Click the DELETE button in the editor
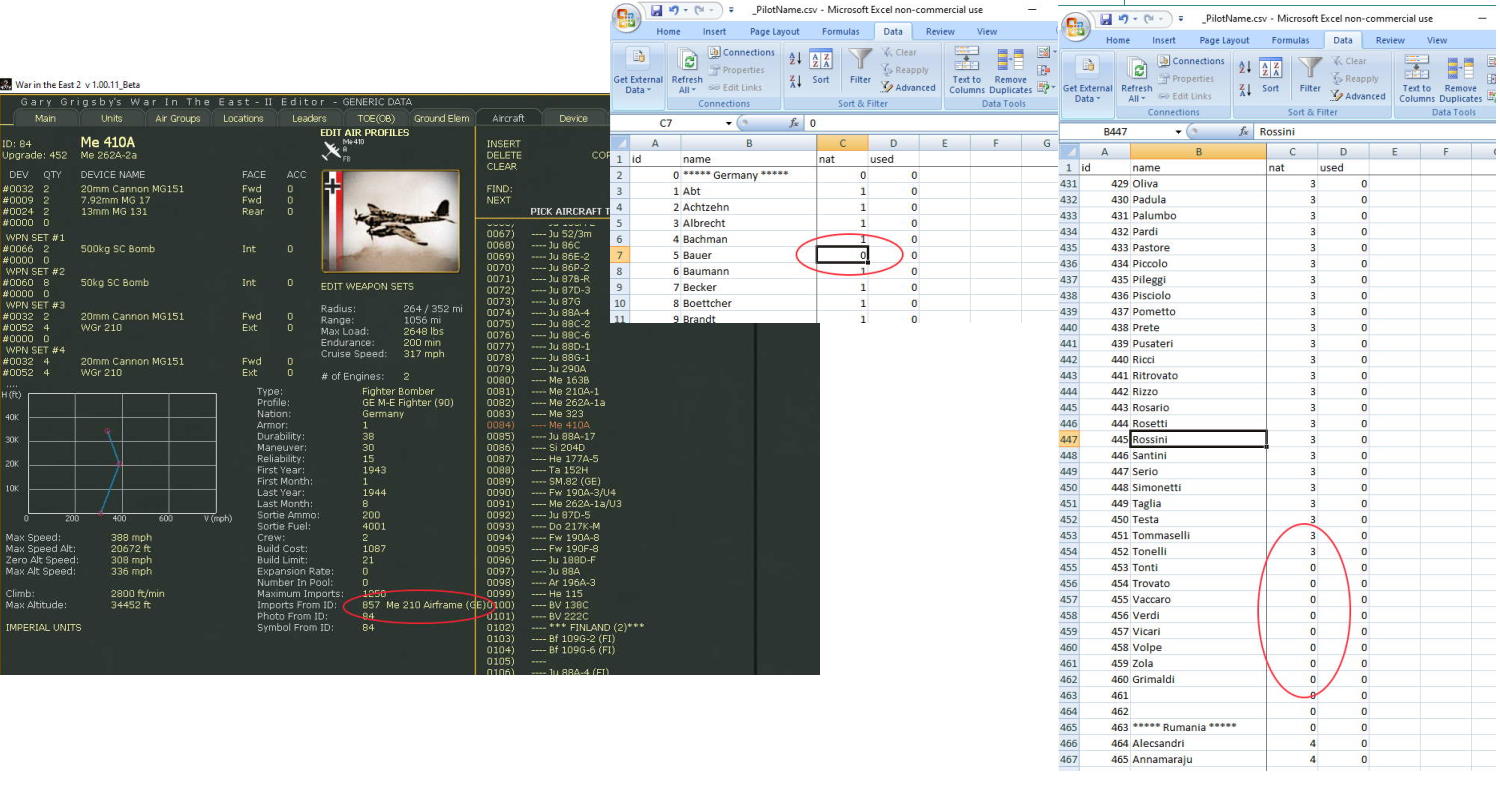Screen dimensions: 1500x800 click(503, 156)
